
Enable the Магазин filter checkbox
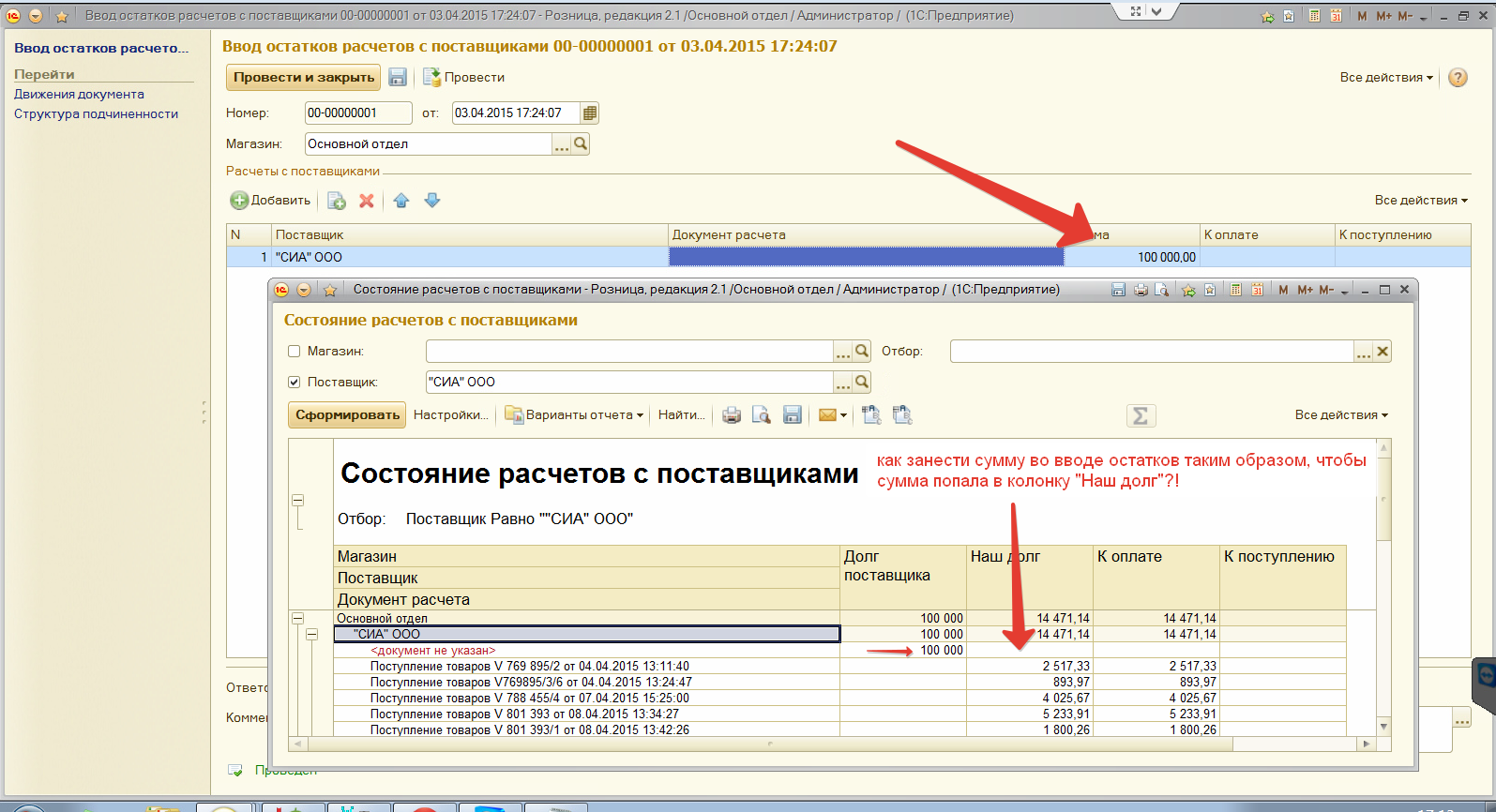click(295, 352)
